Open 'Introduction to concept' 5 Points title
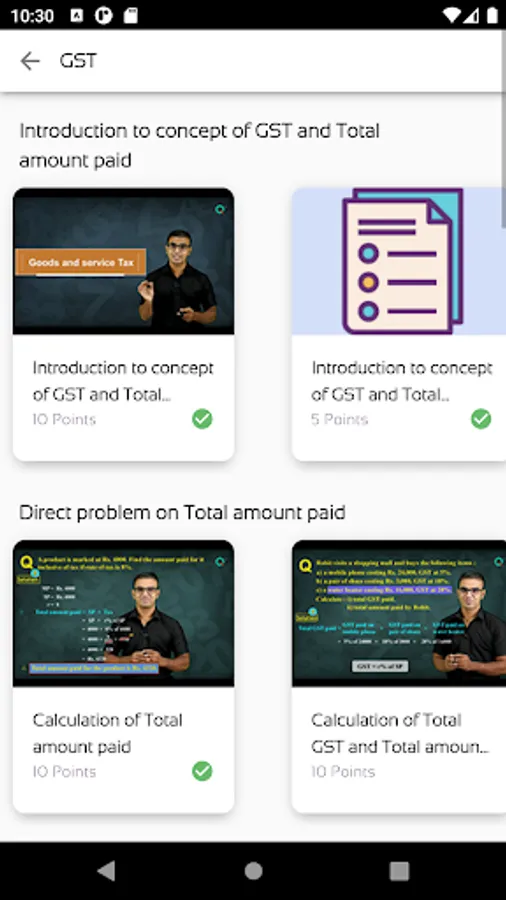The height and width of the screenshot is (900, 506). pos(402,381)
